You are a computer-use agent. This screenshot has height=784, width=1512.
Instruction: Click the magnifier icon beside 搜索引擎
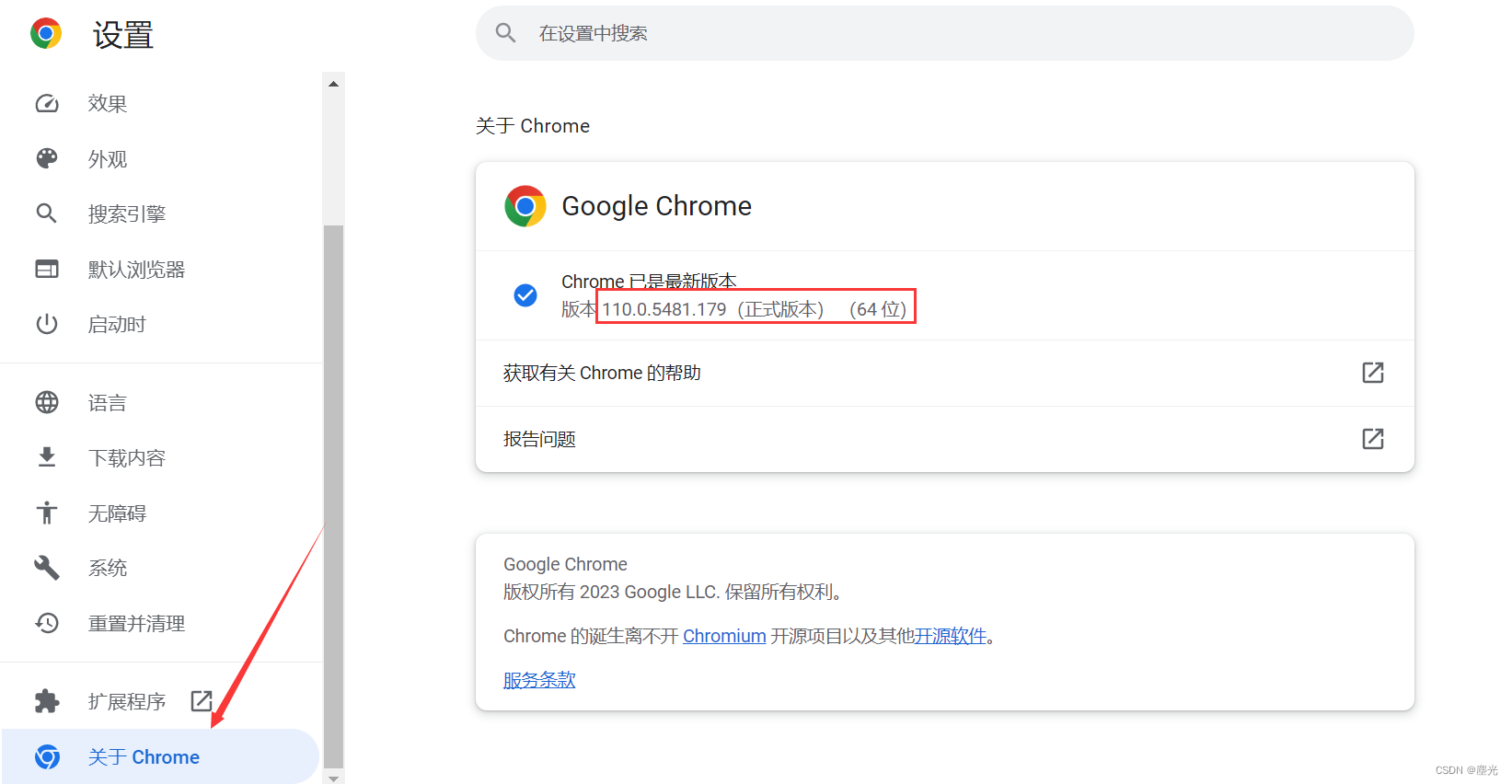(x=46, y=213)
